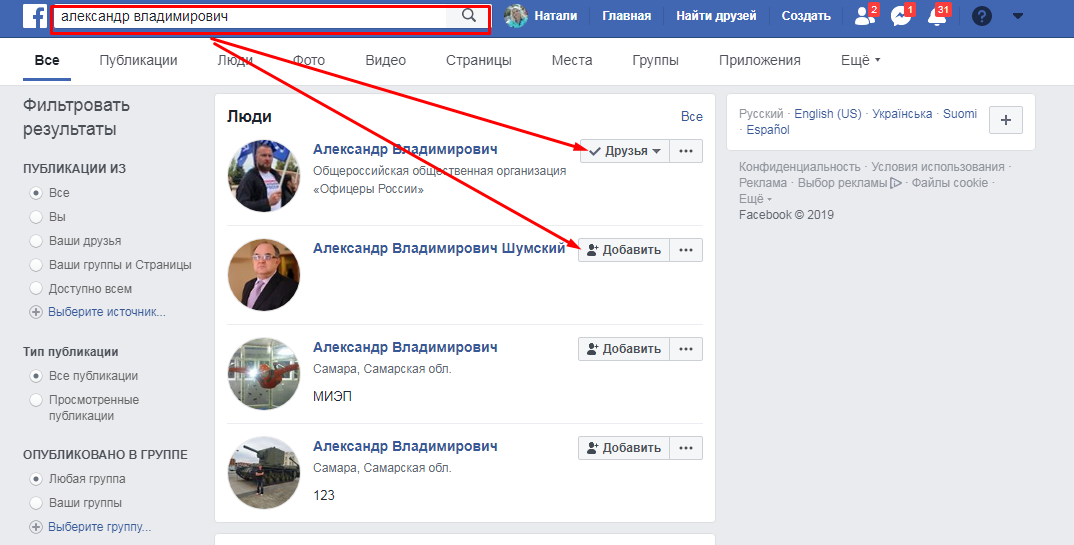Switch language to English (US)

pyautogui.click(x=827, y=114)
